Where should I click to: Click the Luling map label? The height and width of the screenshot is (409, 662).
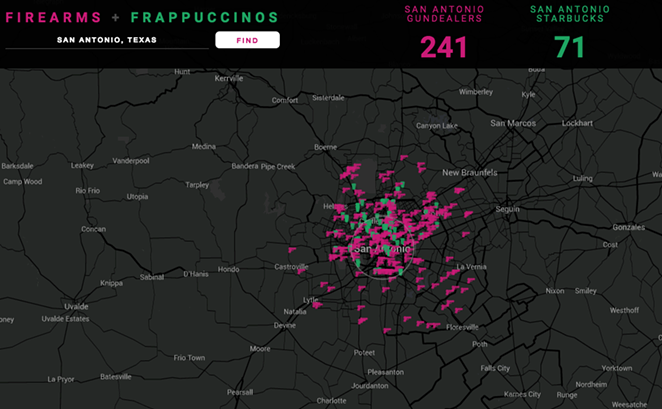tap(583, 179)
